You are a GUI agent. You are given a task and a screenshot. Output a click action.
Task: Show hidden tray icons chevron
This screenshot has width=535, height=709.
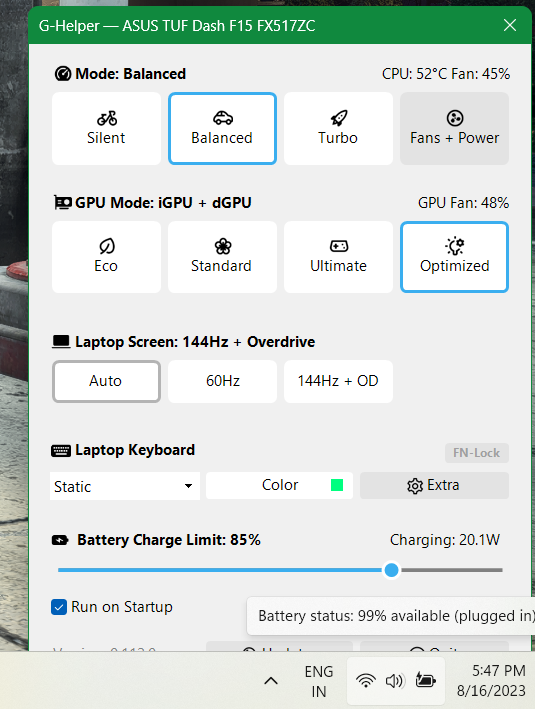[x=271, y=681]
